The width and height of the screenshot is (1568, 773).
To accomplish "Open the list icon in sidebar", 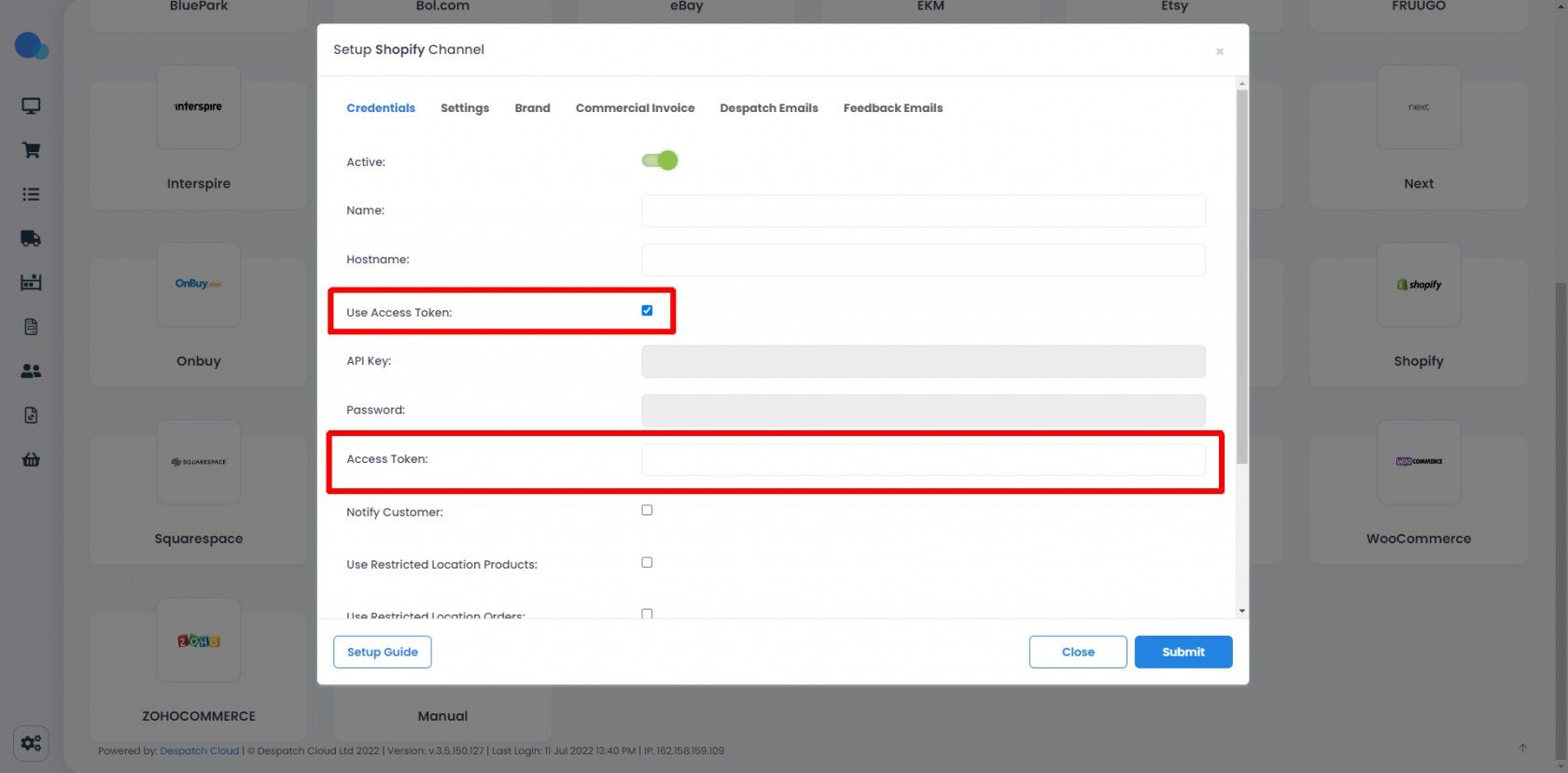I will [x=31, y=194].
